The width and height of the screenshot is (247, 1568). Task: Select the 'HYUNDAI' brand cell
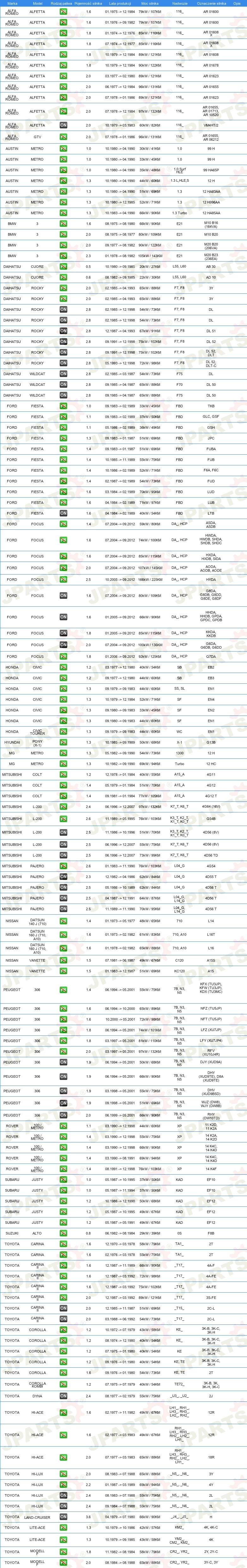click(12, 743)
